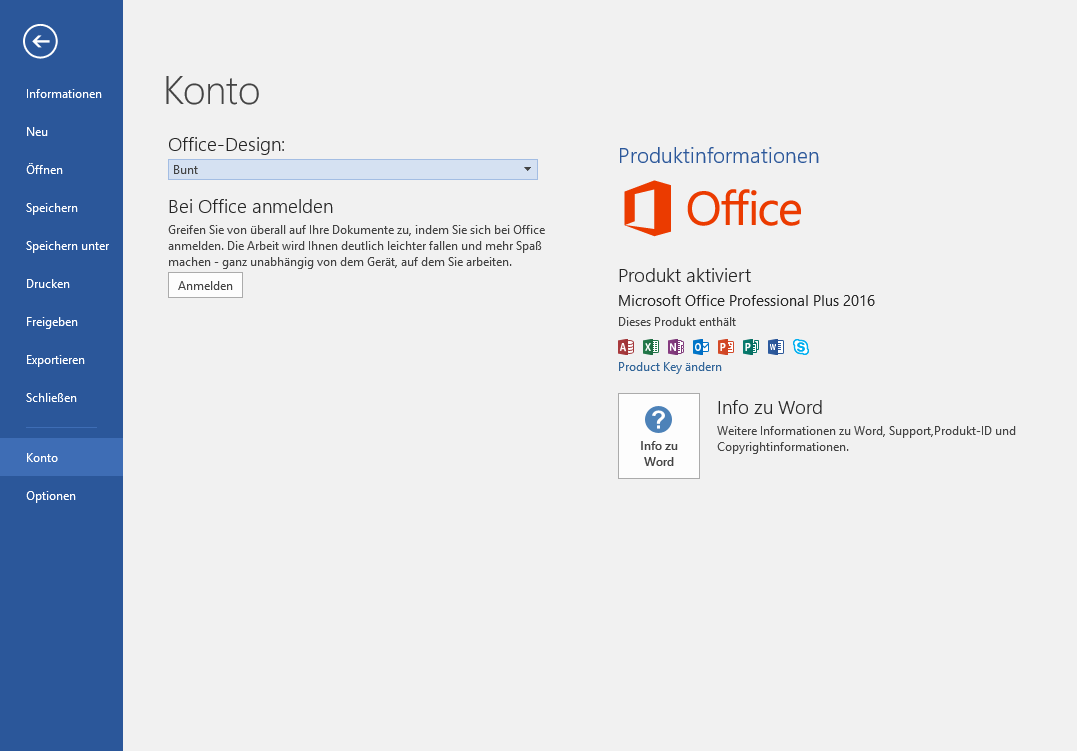
Task: Click the Bei Office anmelden heading
Action: click(251, 207)
